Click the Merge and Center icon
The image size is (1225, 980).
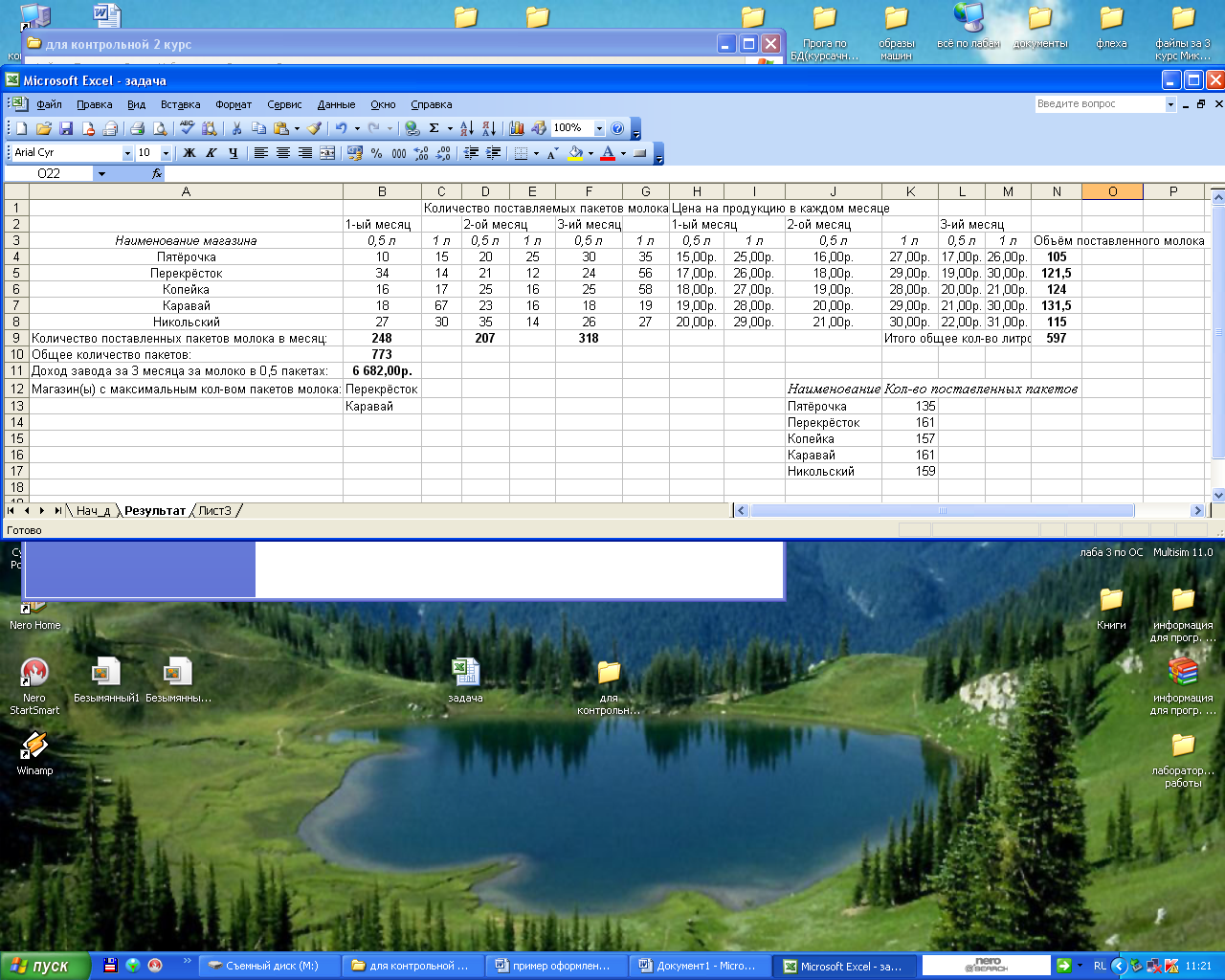click(x=327, y=153)
